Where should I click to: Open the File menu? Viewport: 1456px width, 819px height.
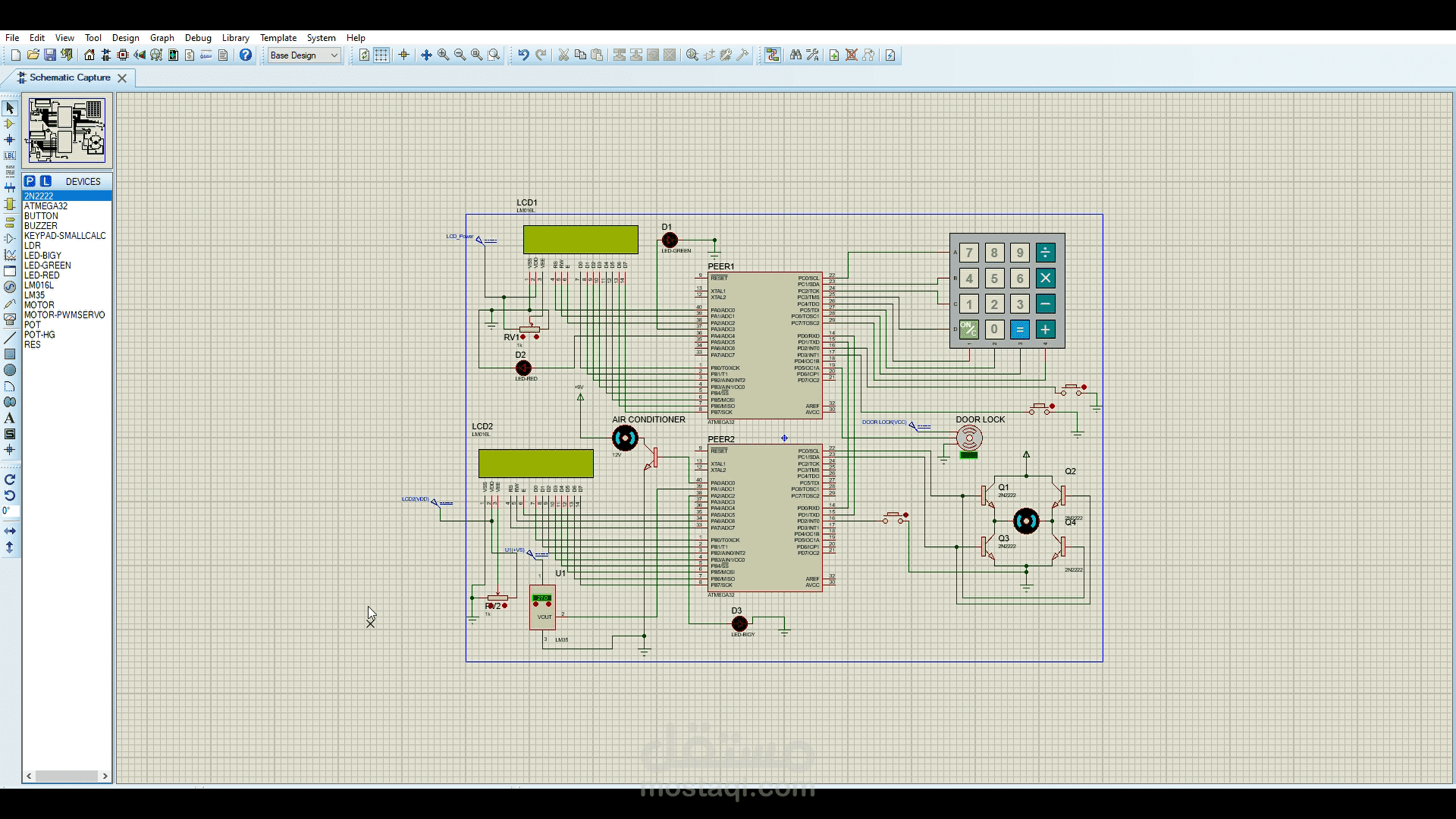click(12, 37)
